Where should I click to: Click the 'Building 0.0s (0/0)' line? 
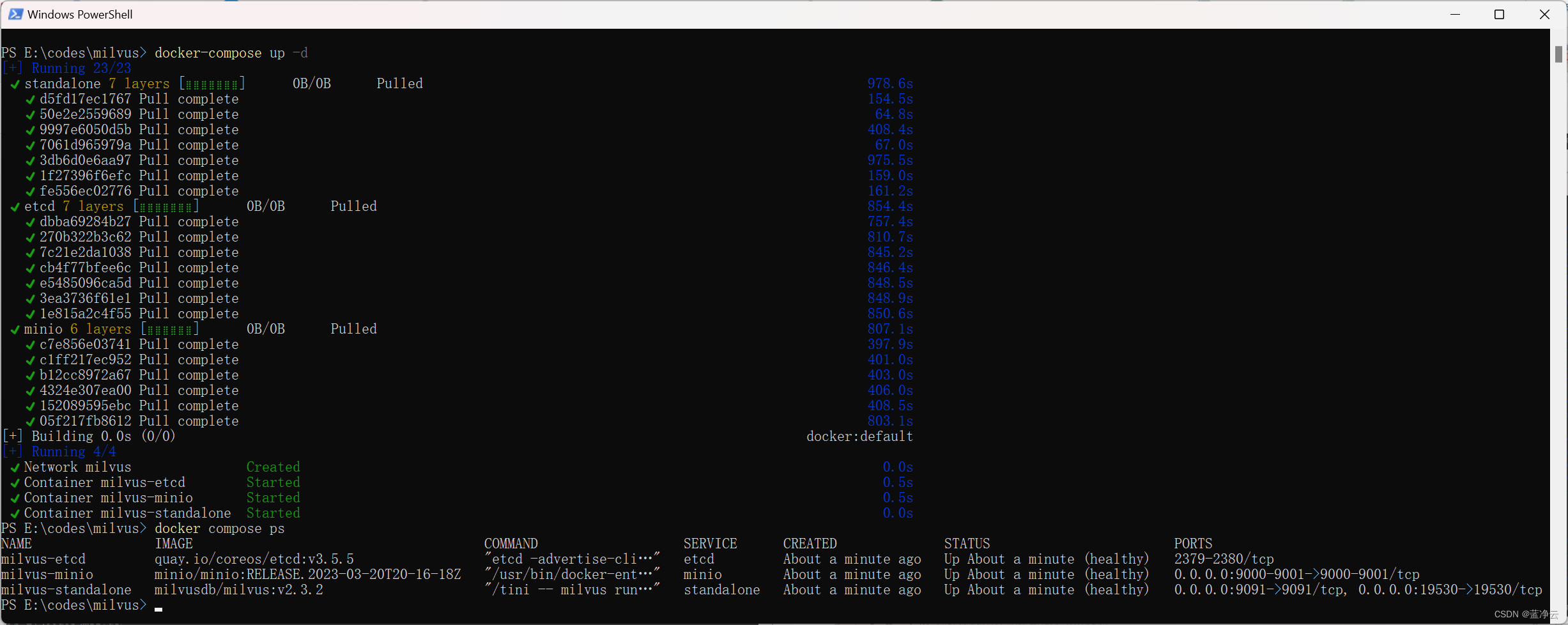tap(89, 436)
